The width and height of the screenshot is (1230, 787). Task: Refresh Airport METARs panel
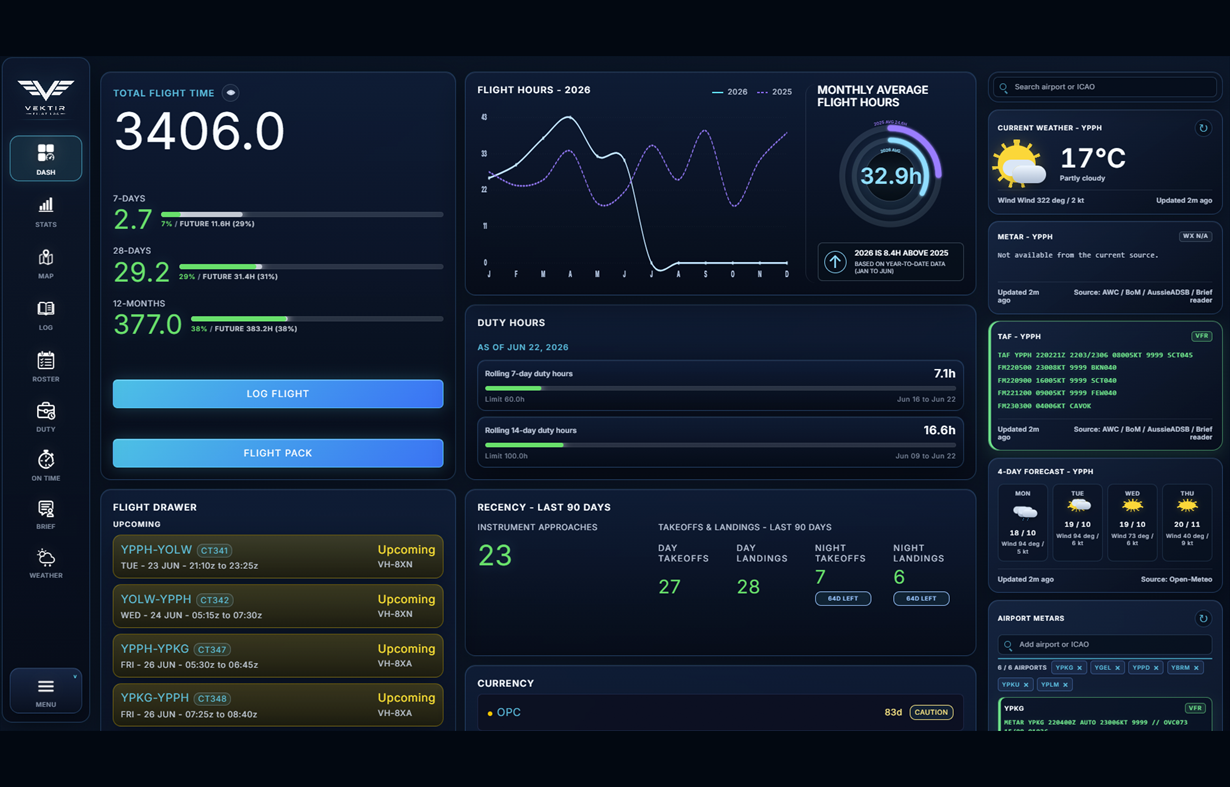tap(1203, 618)
